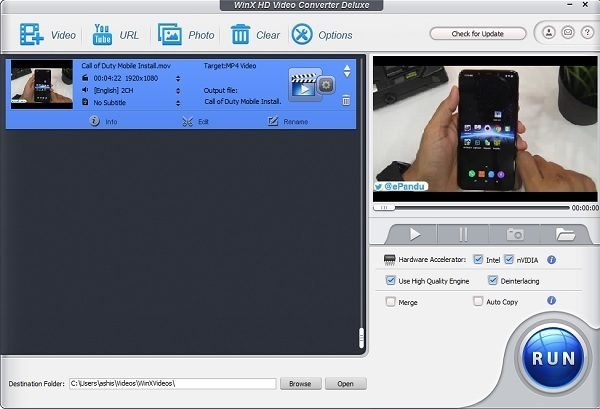The width and height of the screenshot is (600, 409).
Task: Click the video list scrollbar
Action: (361, 338)
